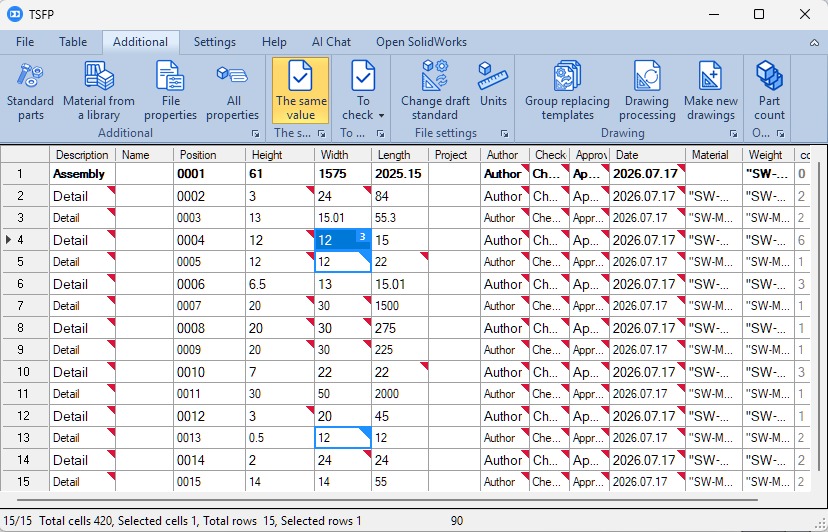Click the Height column header

click(280, 155)
